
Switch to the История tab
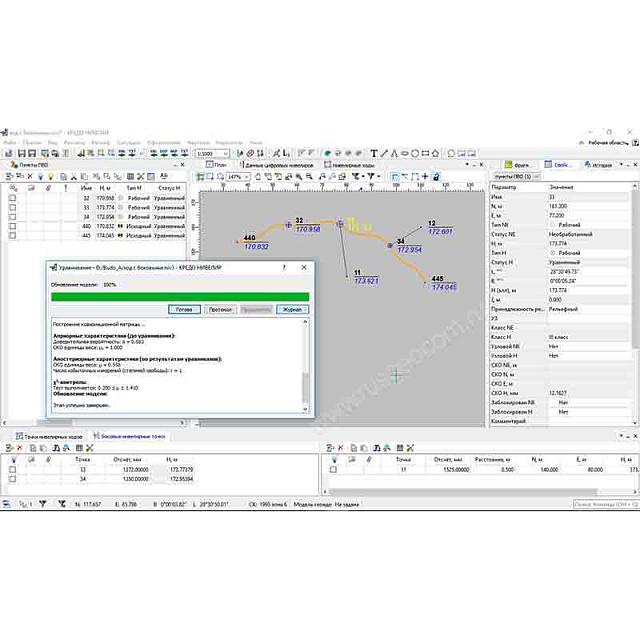click(602, 164)
